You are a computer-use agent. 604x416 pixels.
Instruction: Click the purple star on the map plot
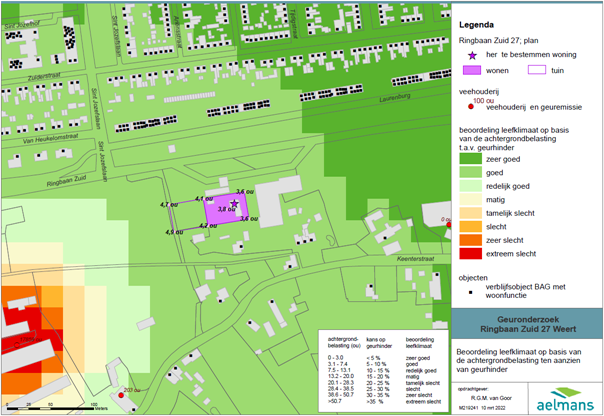[x=234, y=203]
